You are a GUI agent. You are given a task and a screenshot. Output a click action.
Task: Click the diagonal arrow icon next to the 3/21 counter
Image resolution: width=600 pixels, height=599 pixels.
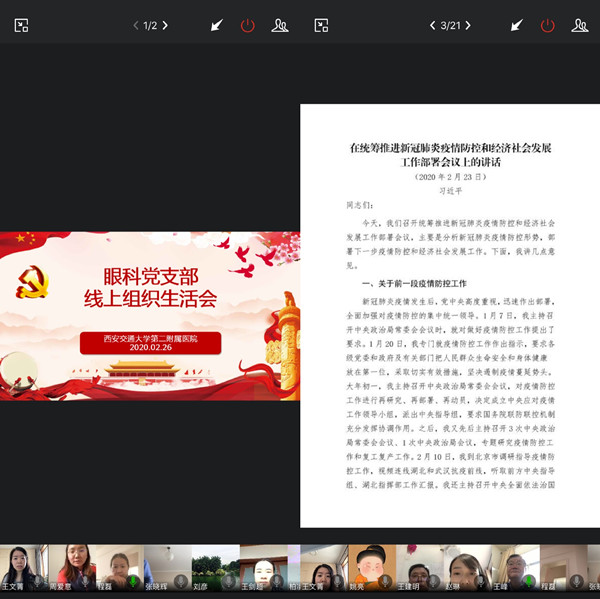[517, 25]
